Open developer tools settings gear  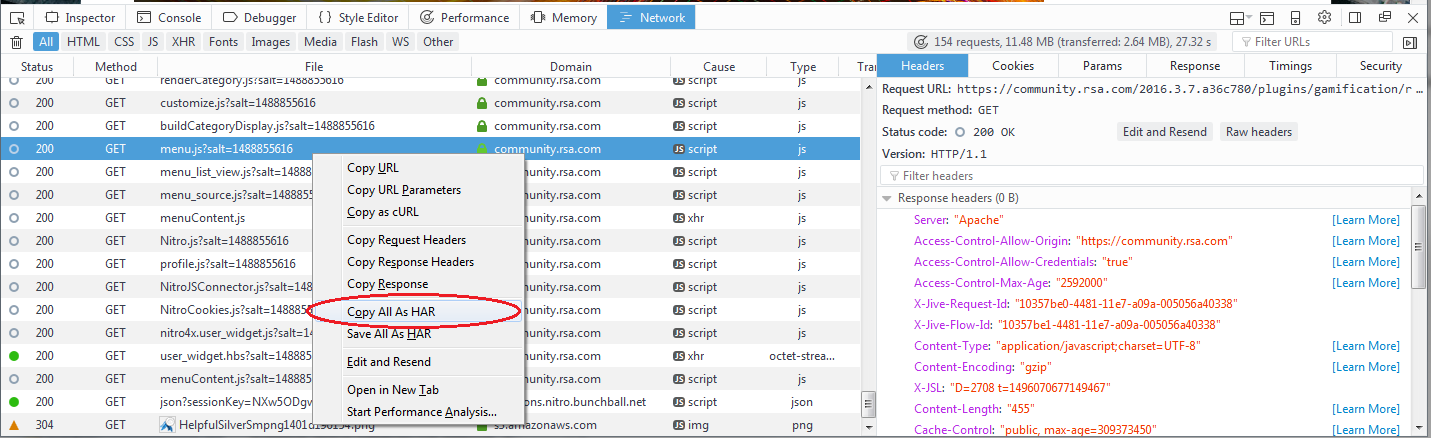pyautogui.click(x=1324, y=18)
